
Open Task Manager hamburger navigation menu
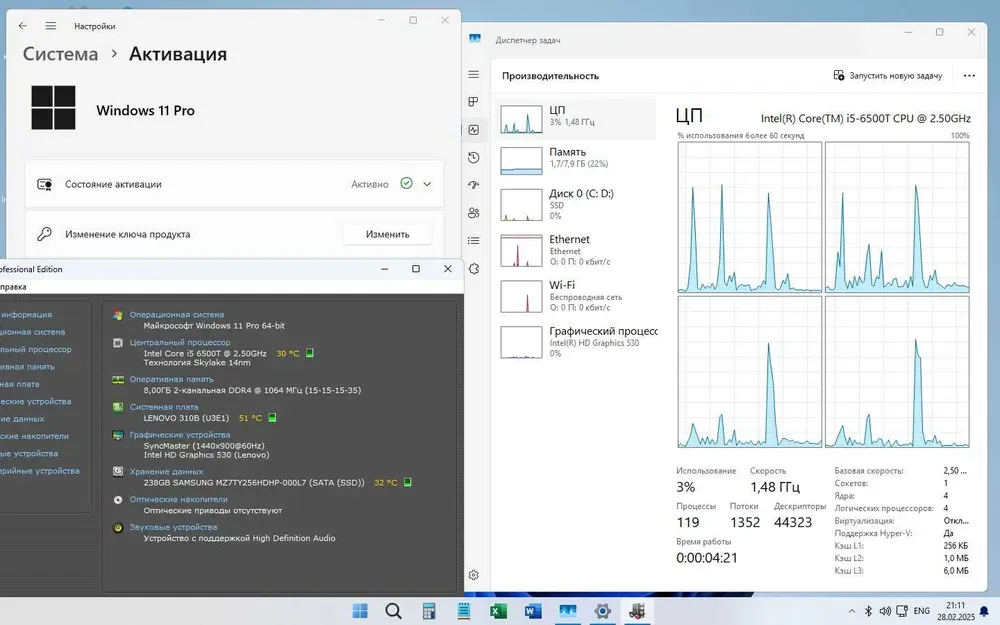tap(473, 75)
